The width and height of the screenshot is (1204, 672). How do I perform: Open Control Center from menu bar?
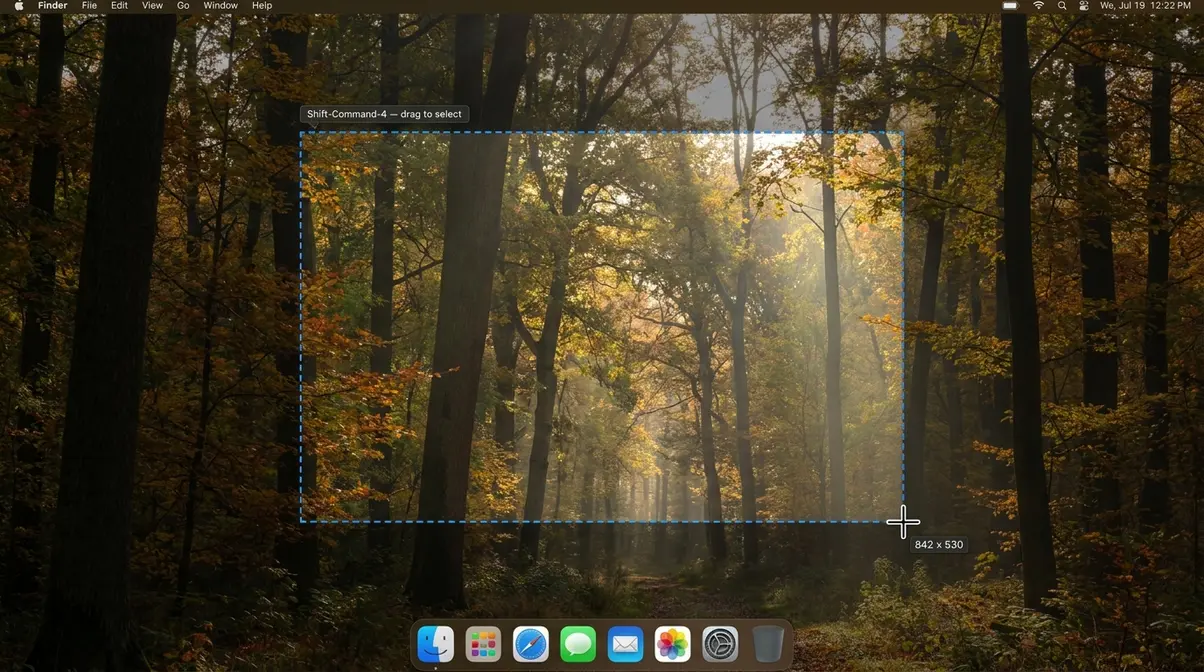[x=1085, y=6]
